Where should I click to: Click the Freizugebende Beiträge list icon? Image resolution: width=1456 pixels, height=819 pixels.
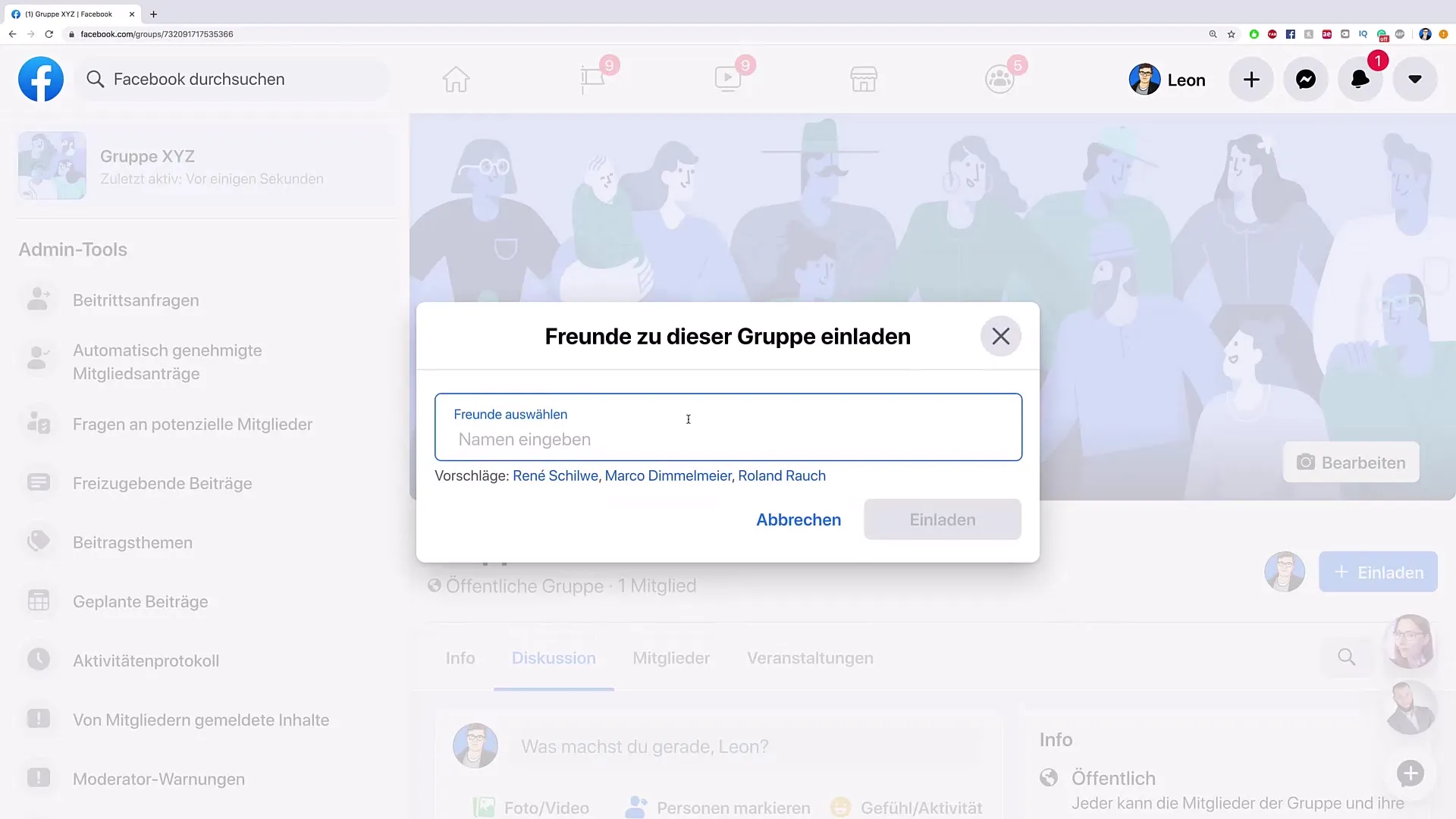pyautogui.click(x=38, y=482)
